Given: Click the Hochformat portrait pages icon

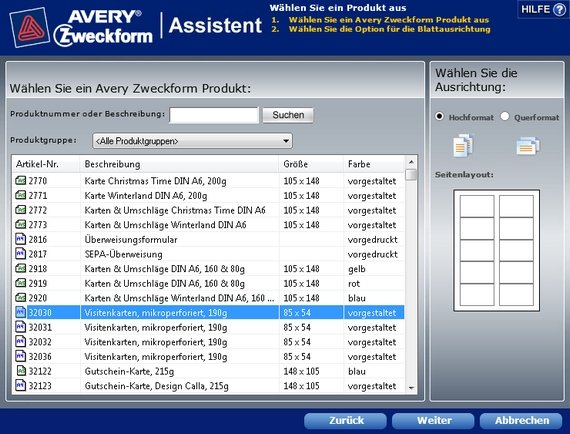Looking at the screenshot, I should click(x=463, y=145).
